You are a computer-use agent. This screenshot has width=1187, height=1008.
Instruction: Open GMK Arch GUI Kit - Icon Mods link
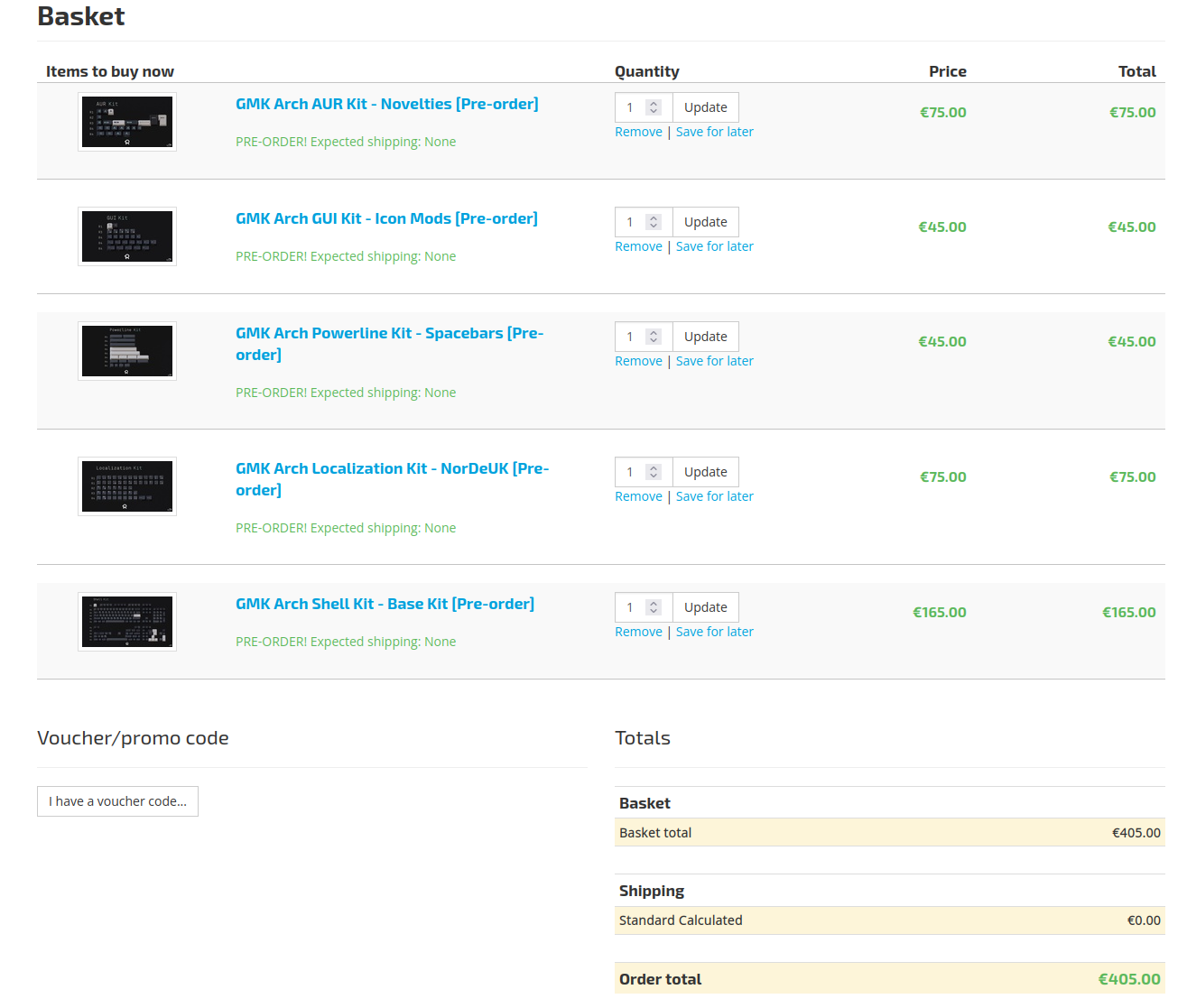pyautogui.click(x=386, y=218)
